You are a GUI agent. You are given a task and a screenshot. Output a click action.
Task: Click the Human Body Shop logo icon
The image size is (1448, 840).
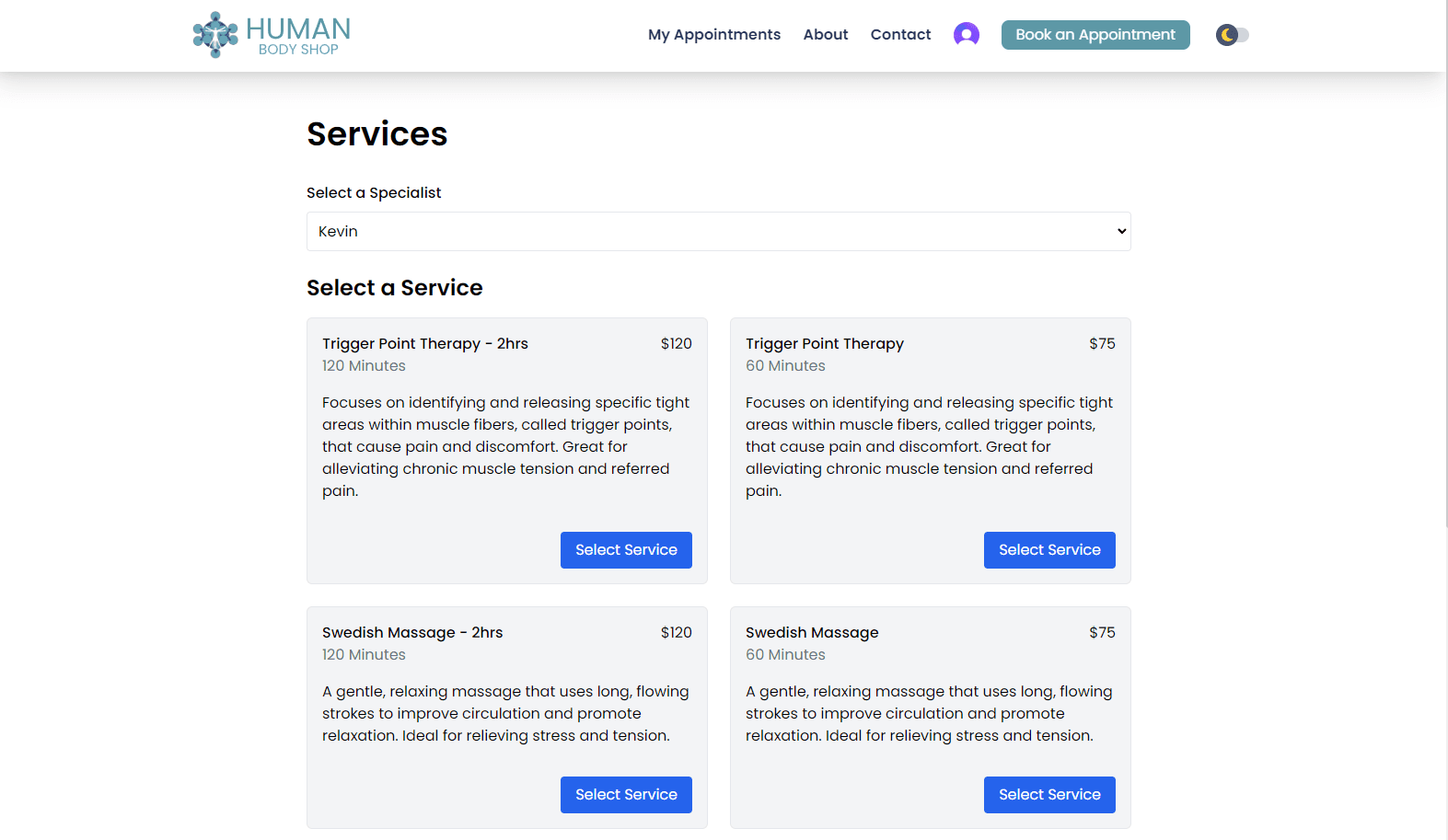pyautogui.click(x=214, y=35)
